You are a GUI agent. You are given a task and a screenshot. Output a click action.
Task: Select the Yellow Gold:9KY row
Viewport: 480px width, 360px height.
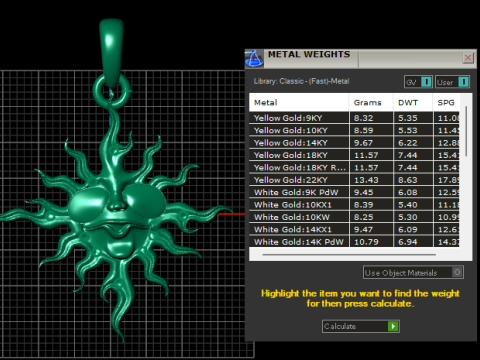click(354, 118)
